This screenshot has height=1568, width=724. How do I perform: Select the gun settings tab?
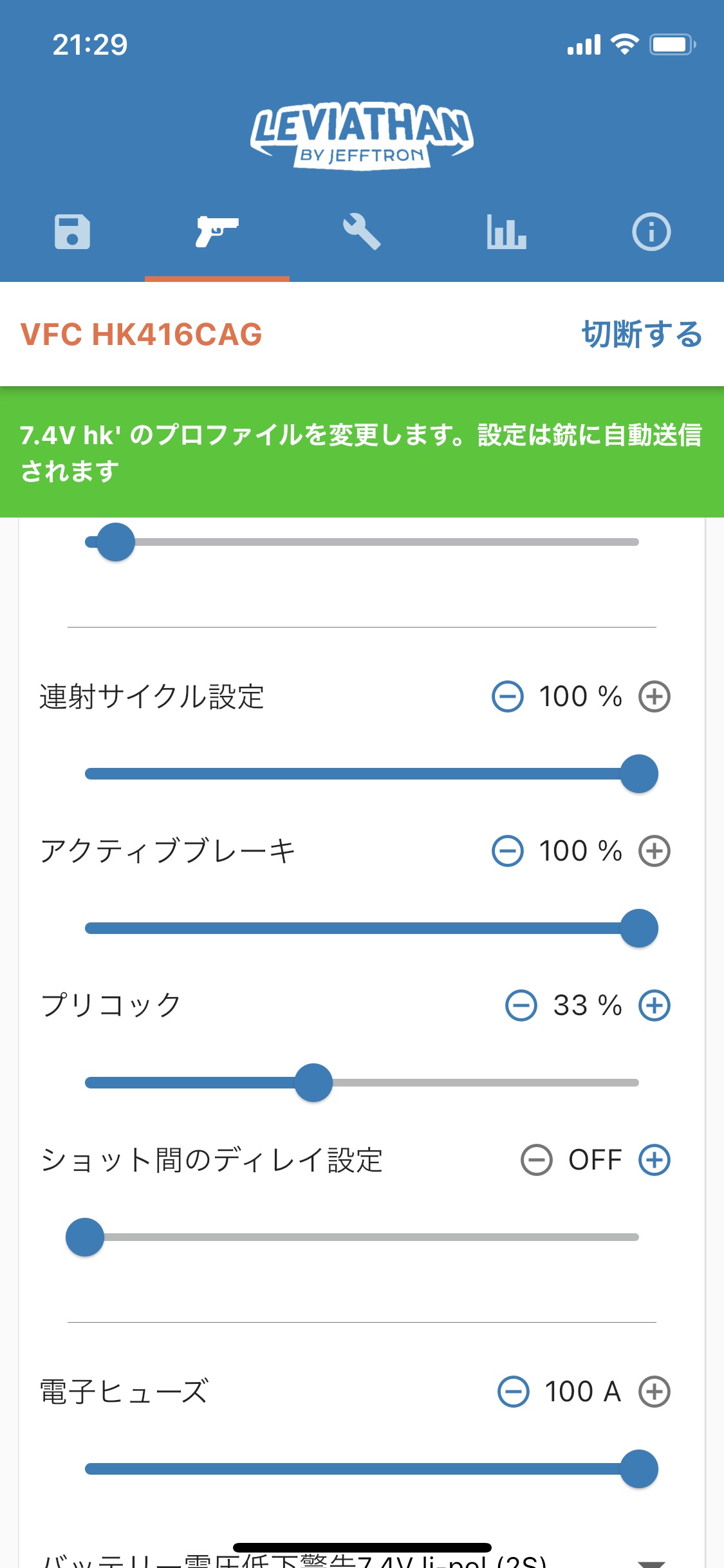(217, 232)
